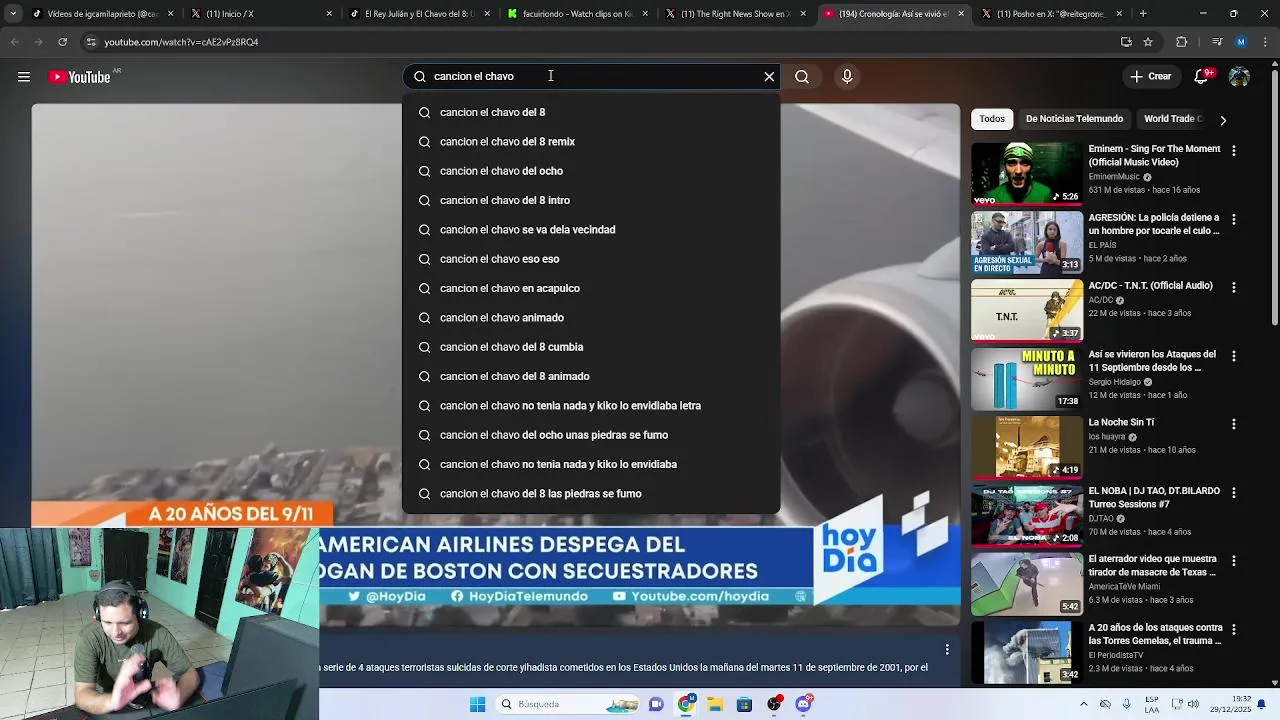The height and width of the screenshot is (720, 1280).
Task: Open options for the AGRESIÓN El País video
Action: (x=1233, y=219)
